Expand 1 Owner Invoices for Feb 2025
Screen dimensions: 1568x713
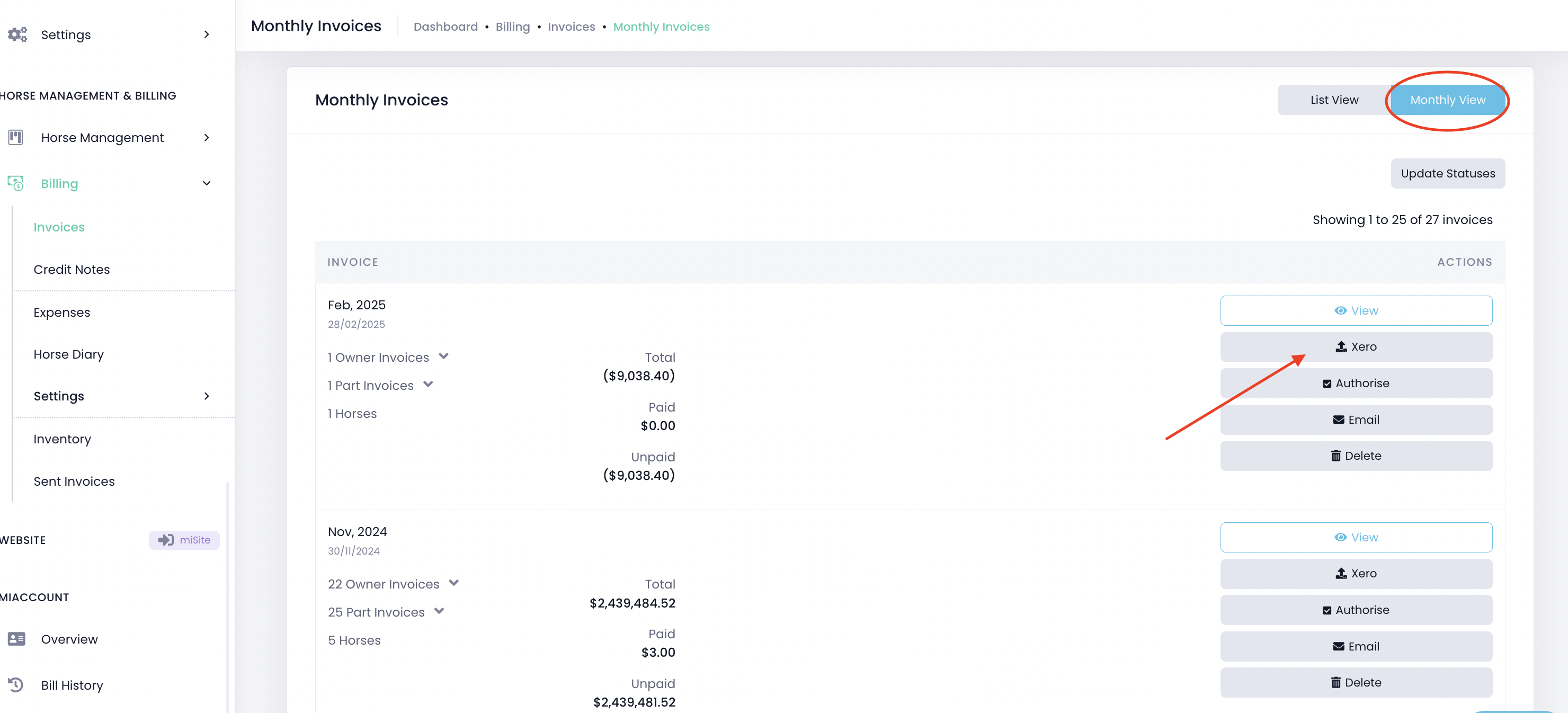[444, 356]
